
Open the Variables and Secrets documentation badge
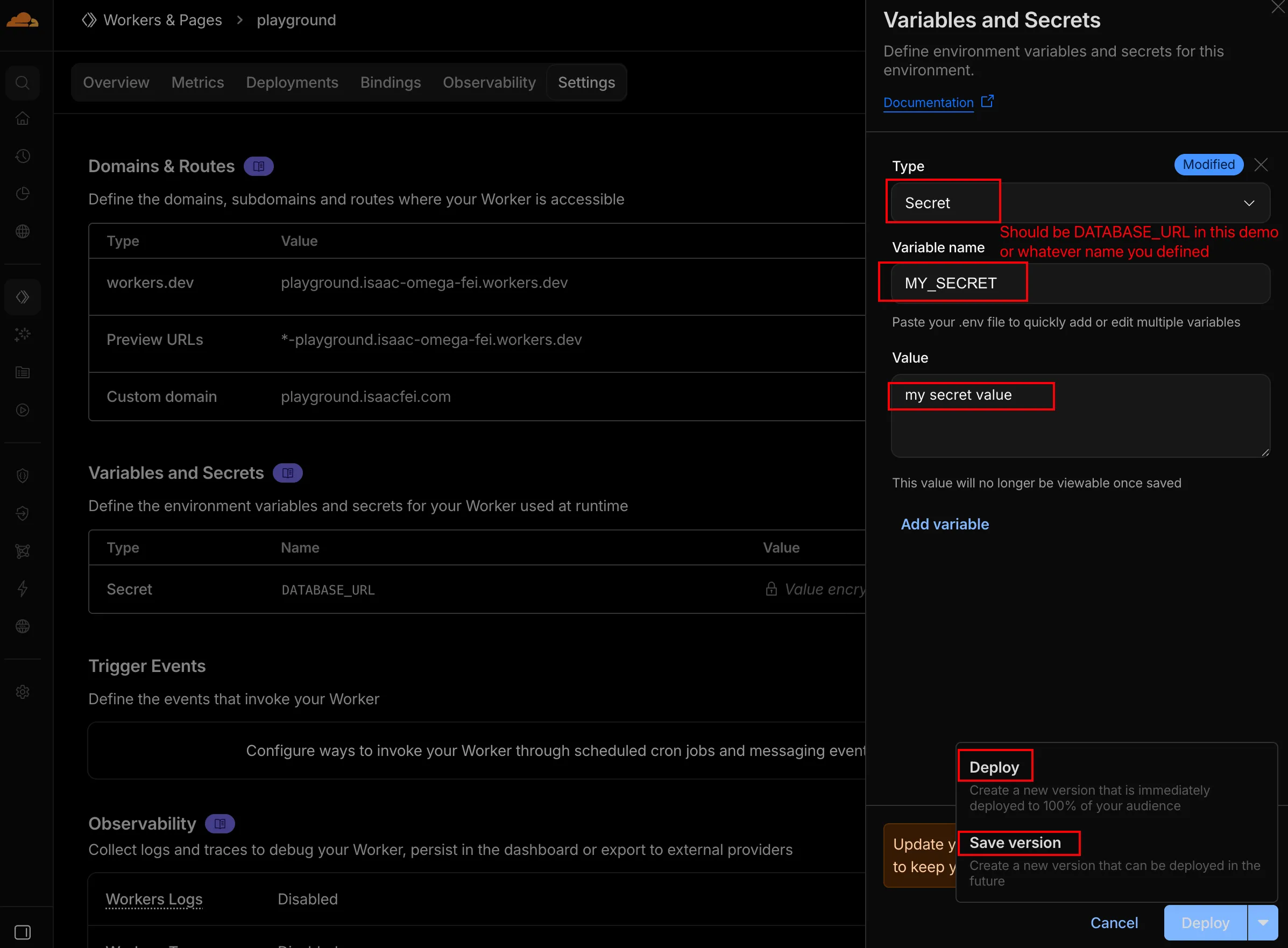[x=287, y=472]
